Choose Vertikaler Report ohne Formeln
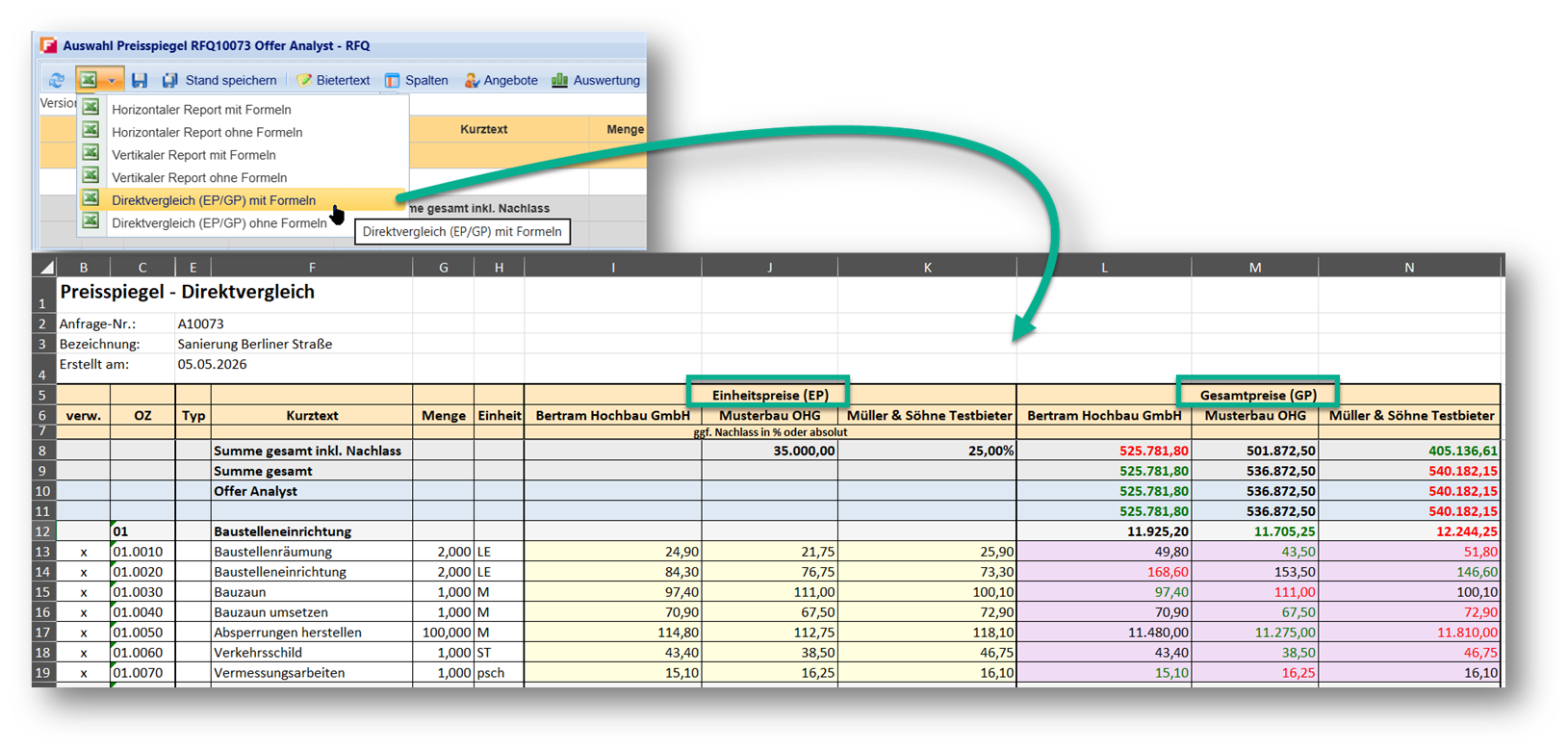The height and width of the screenshot is (750, 1568). pyautogui.click(x=244, y=177)
